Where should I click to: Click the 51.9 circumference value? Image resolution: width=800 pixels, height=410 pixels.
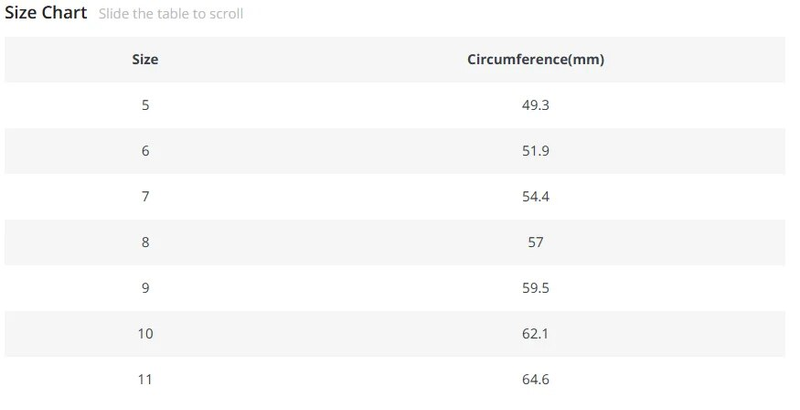point(535,151)
